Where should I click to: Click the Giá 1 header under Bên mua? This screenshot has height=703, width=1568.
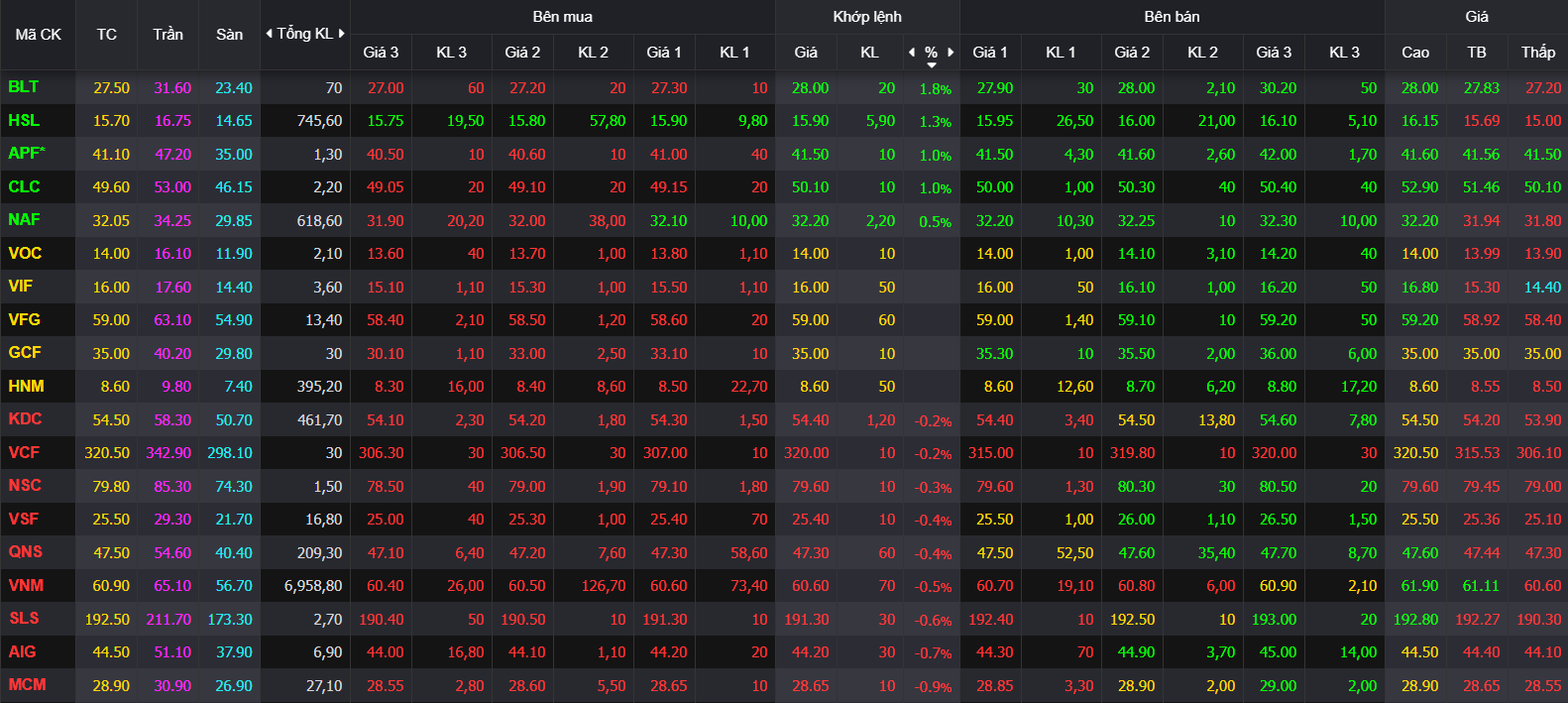(x=664, y=53)
